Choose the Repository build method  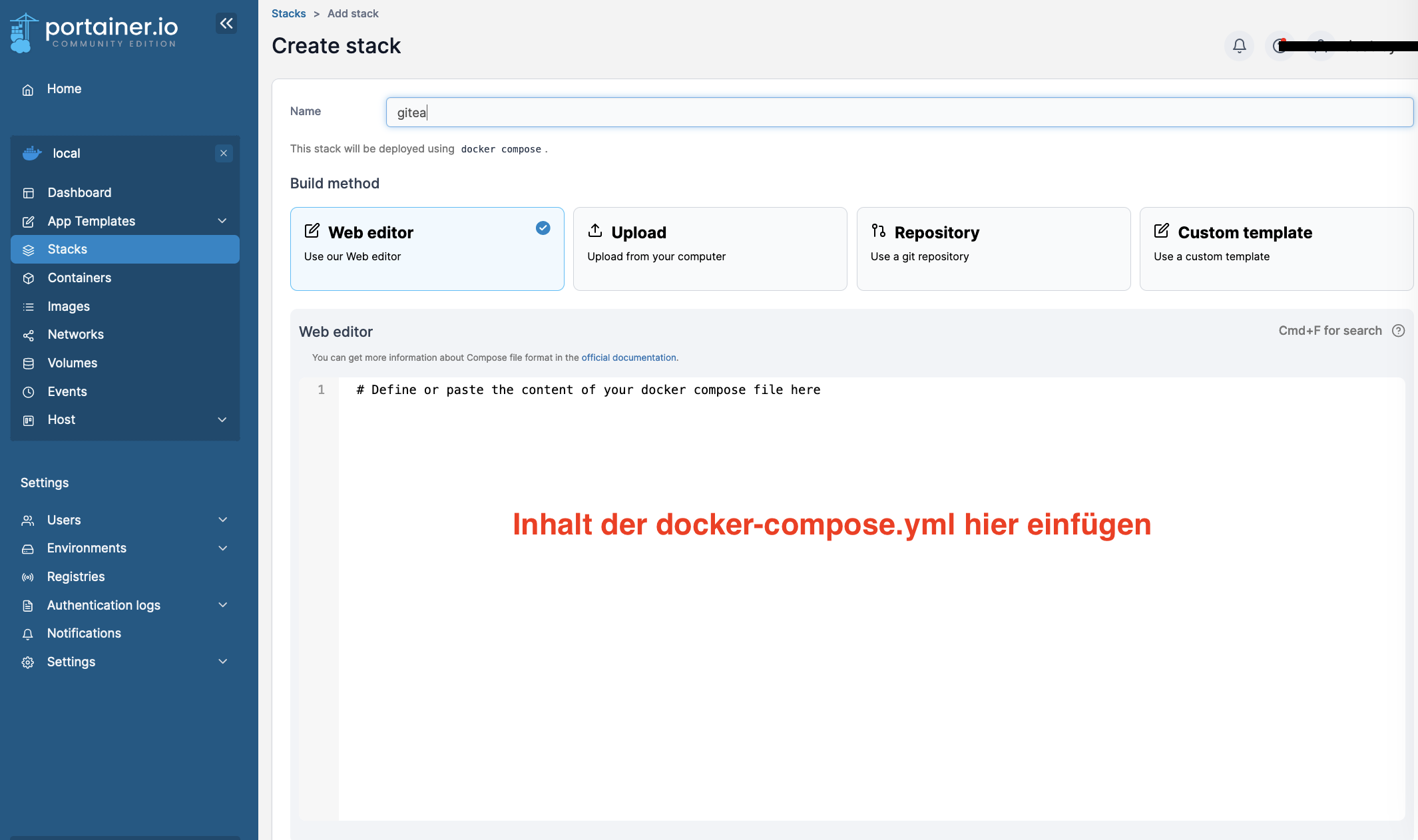[993, 248]
